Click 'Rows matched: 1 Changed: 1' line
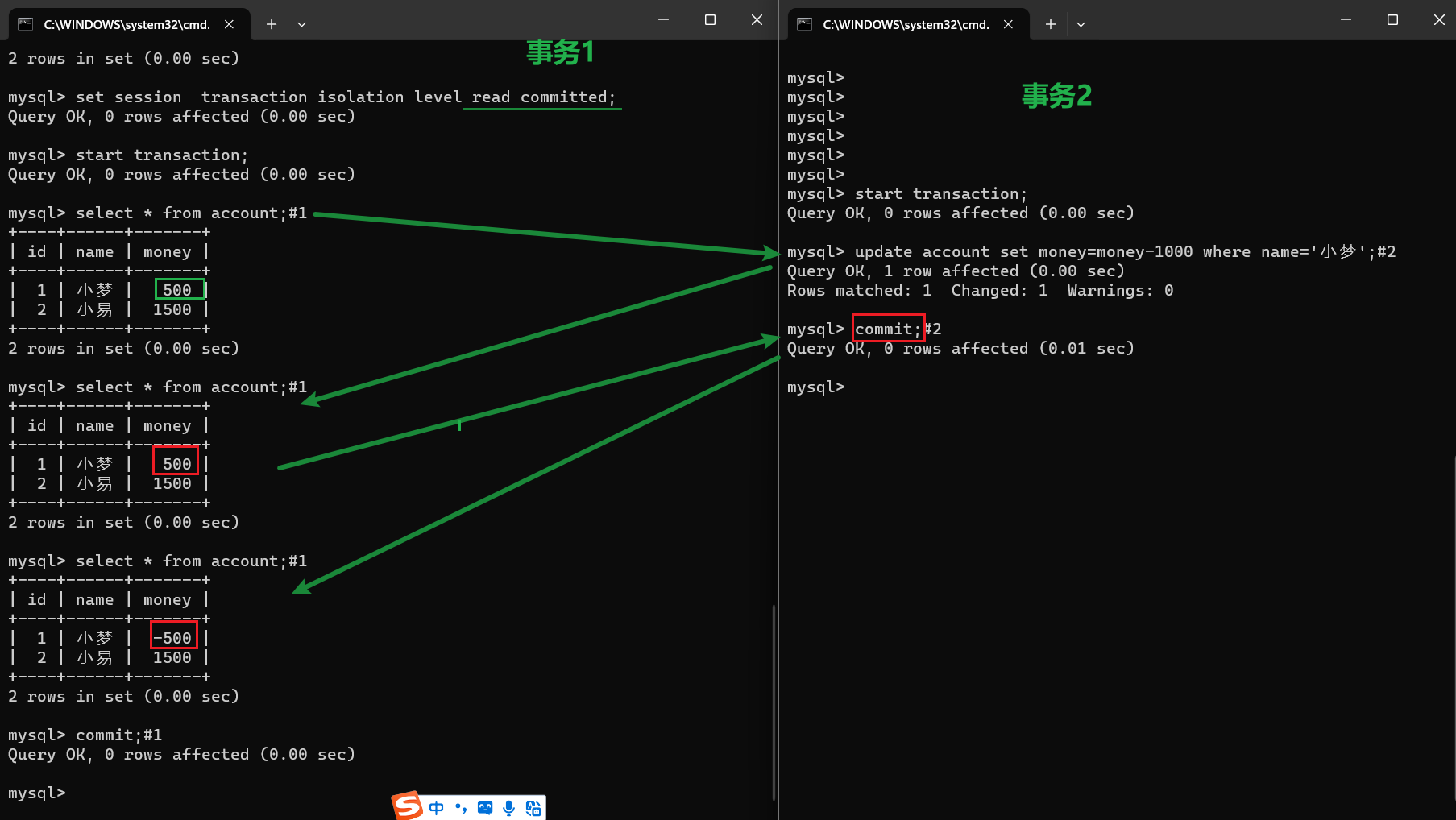The width and height of the screenshot is (1456, 820). (980, 291)
